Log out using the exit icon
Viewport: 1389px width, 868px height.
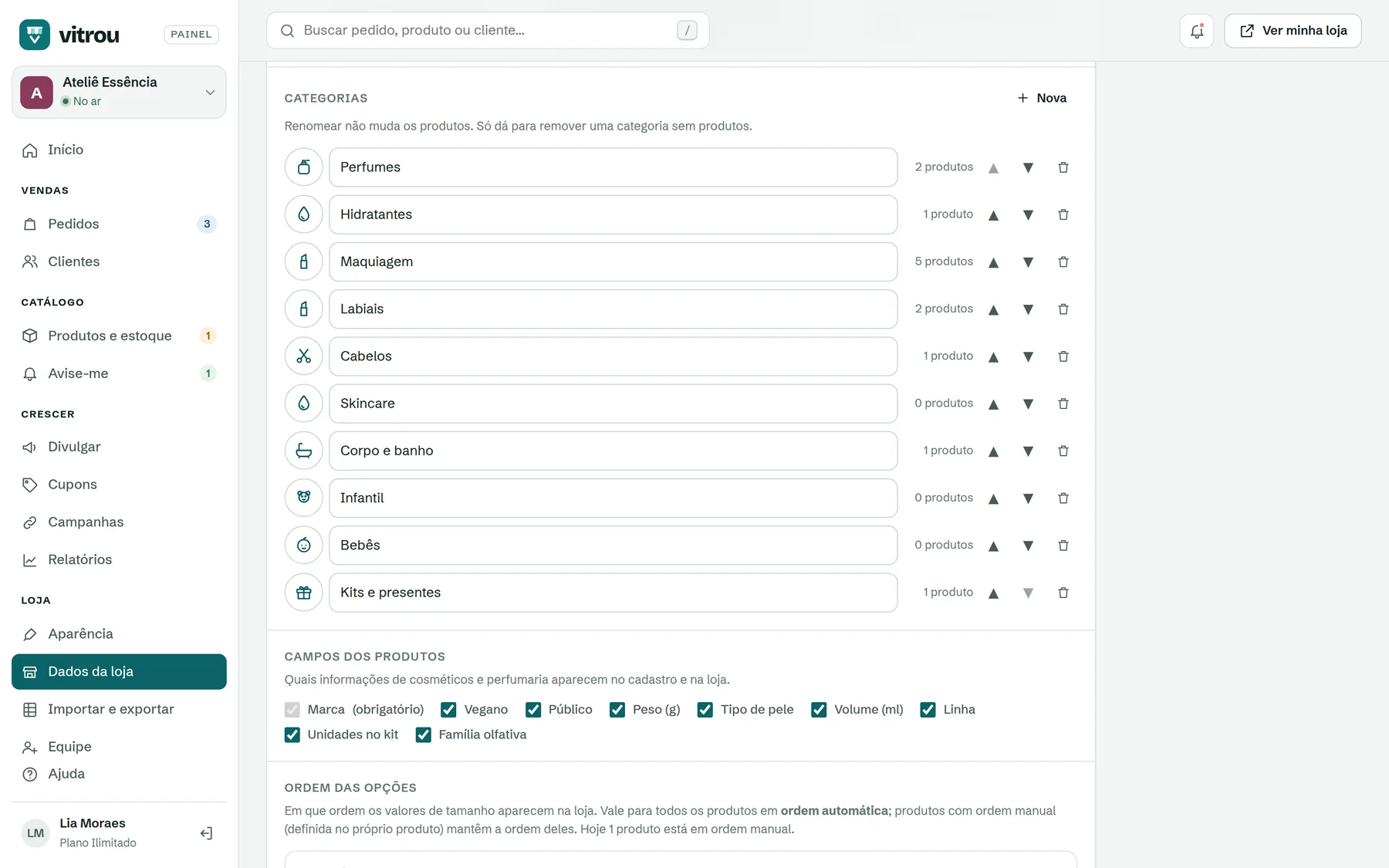pyautogui.click(x=206, y=833)
